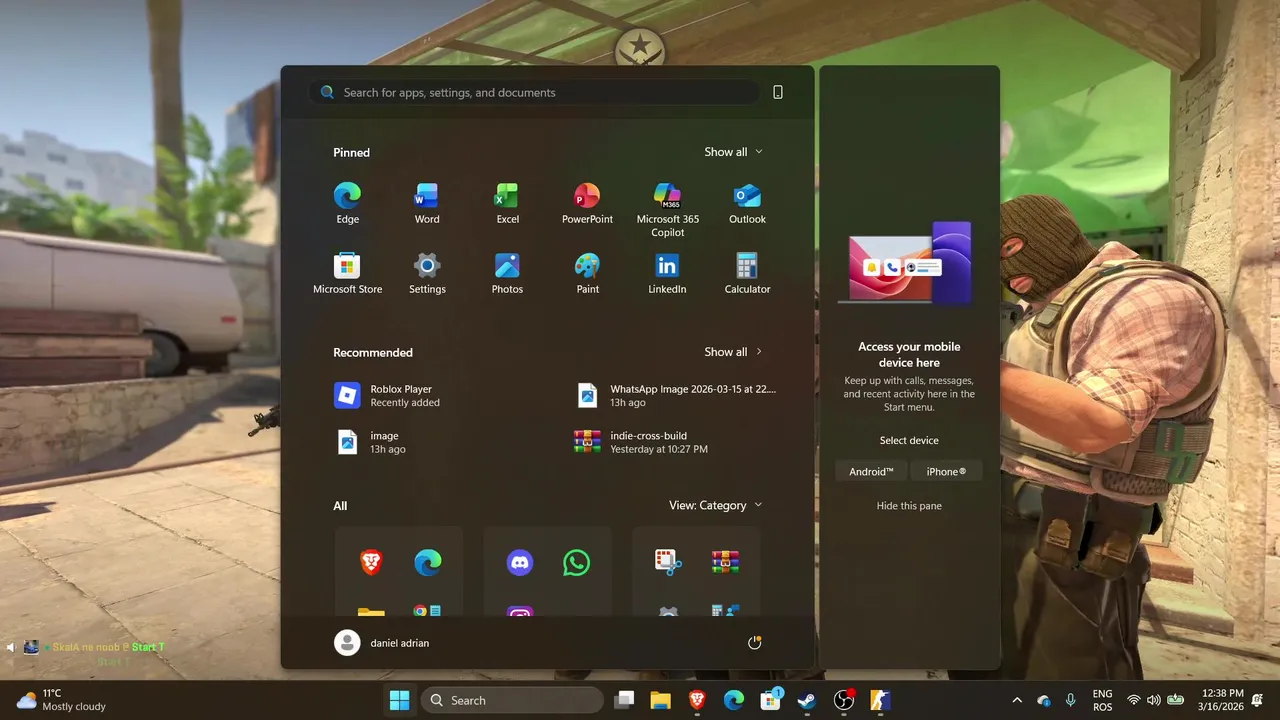Switch to Counter-Strike 2 taskbar icon
This screenshot has height=720, width=1280.
(880, 700)
